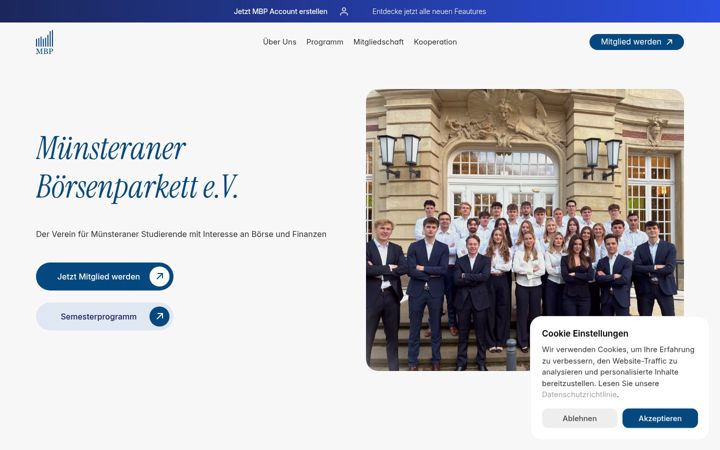
Task: Click the Jetzt Mitglied werden button
Action: pos(105,276)
